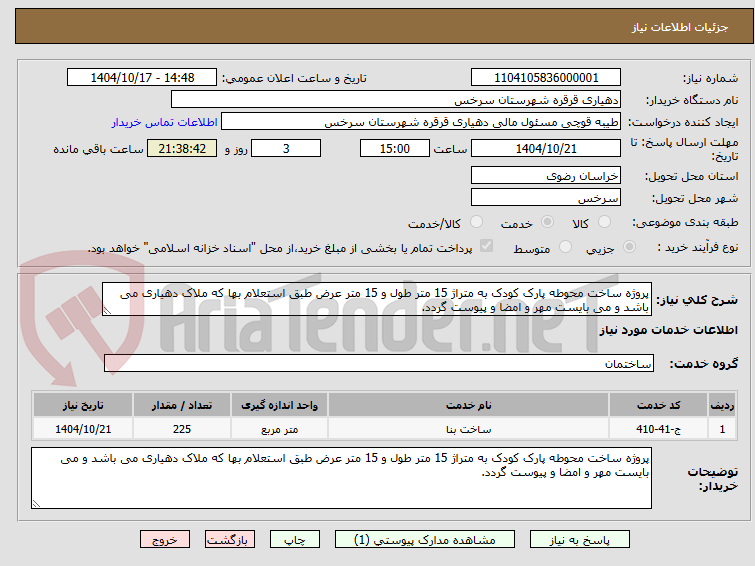The width and height of the screenshot is (755, 566).
Task: Click the تعداد / مقدار column header
Action: point(182,405)
